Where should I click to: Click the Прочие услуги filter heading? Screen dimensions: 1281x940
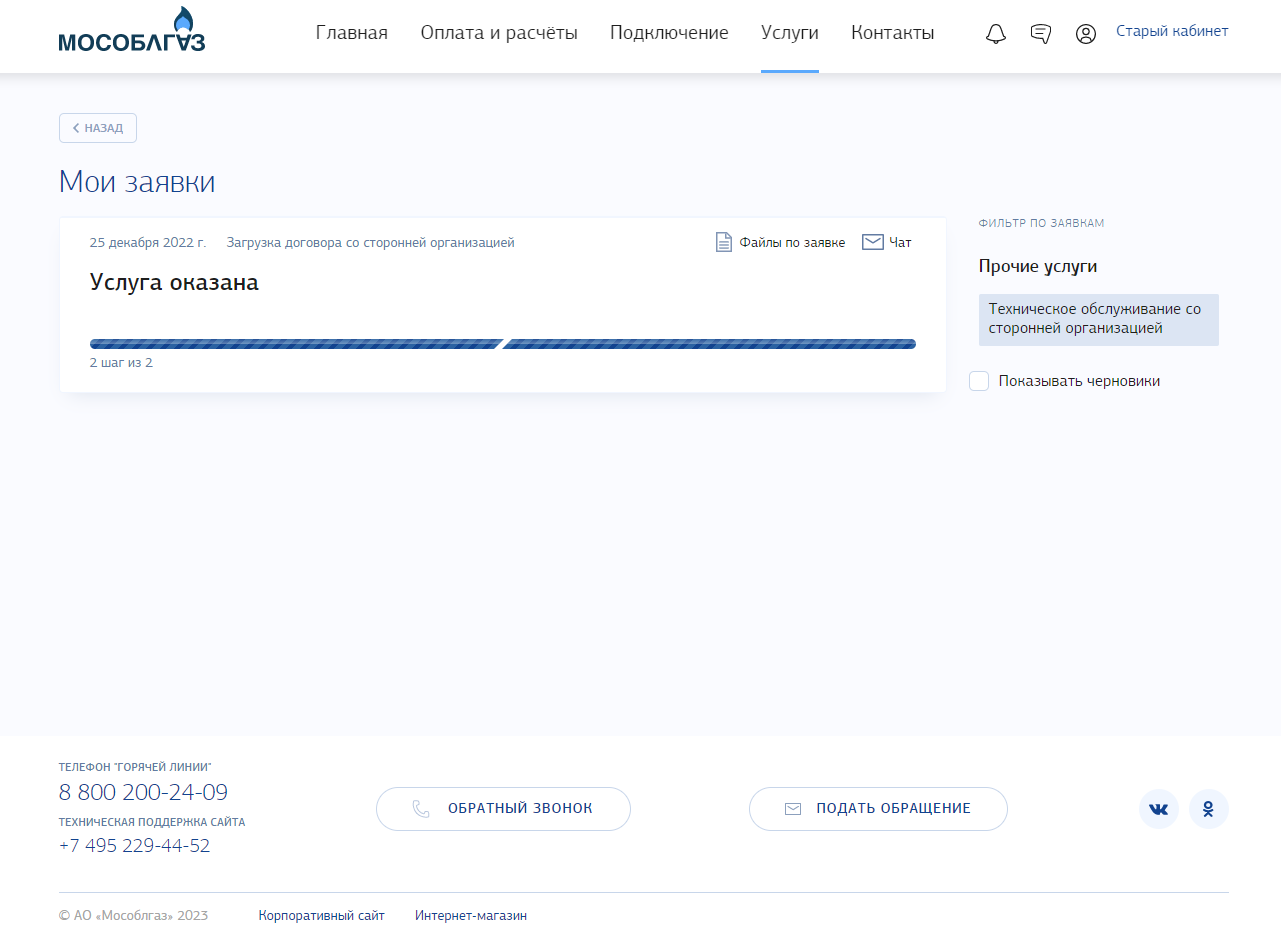[1038, 267]
